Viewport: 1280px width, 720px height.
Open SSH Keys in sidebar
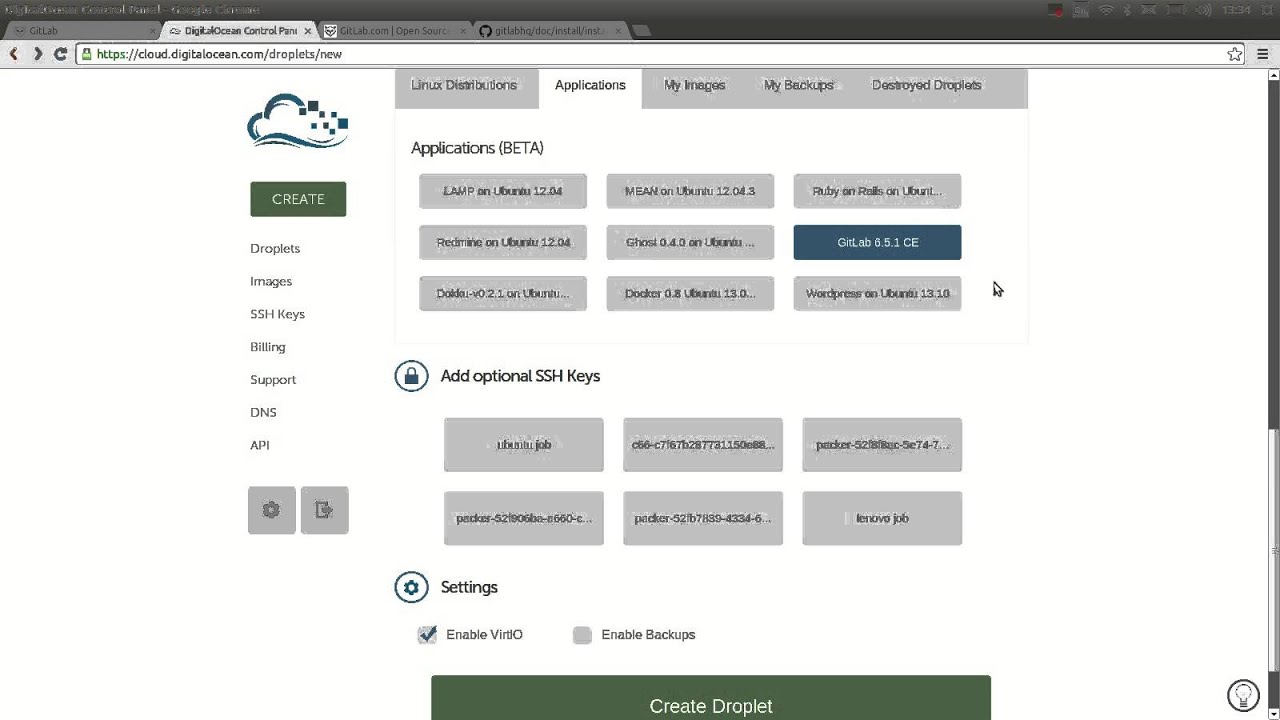(277, 314)
